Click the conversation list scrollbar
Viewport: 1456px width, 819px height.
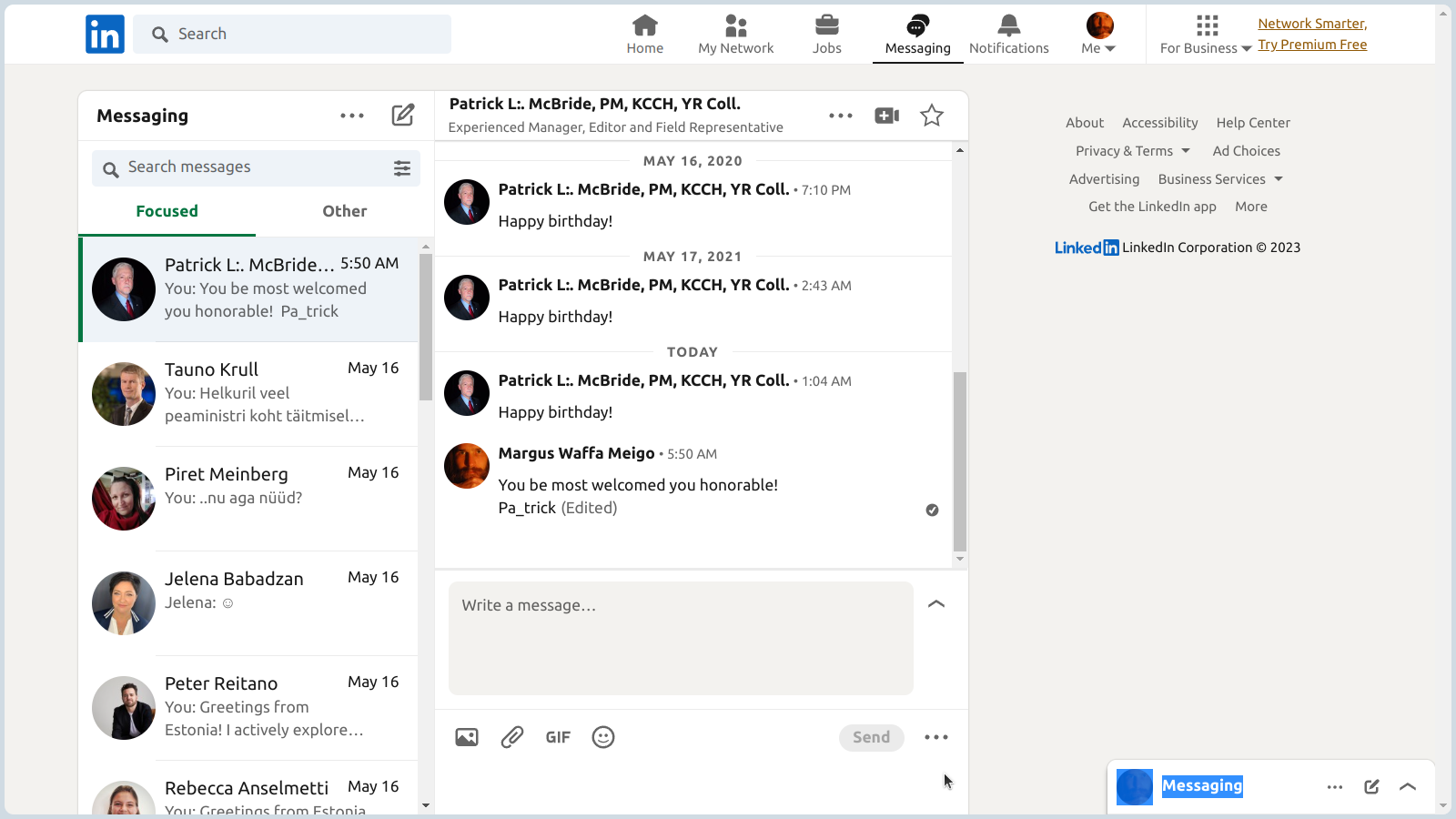click(x=426, y=327)
